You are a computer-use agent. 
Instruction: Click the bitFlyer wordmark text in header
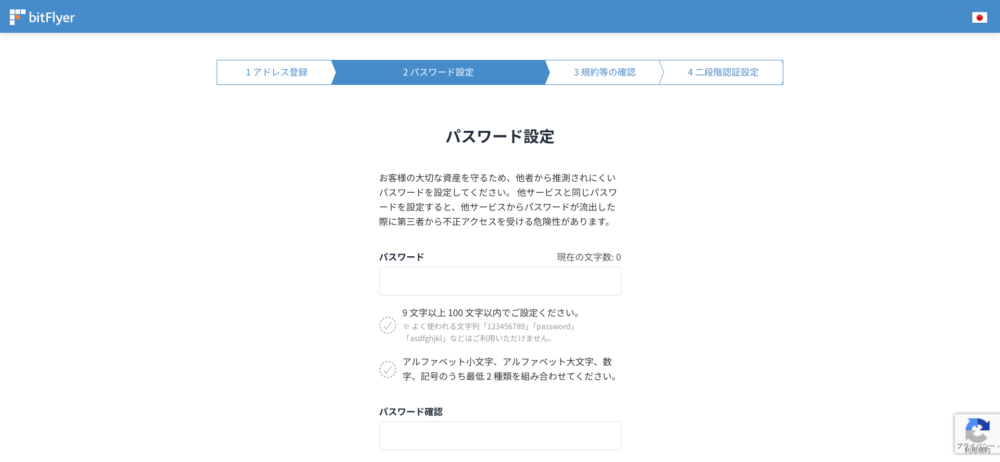tap(52, 17)
